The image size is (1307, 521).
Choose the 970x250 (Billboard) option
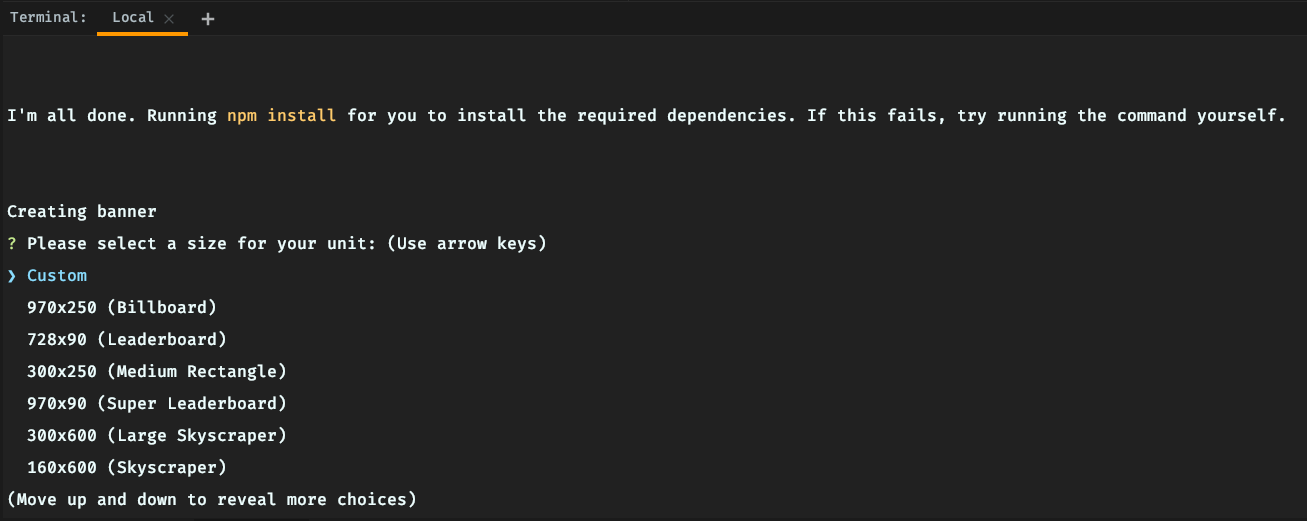[122, 307]
